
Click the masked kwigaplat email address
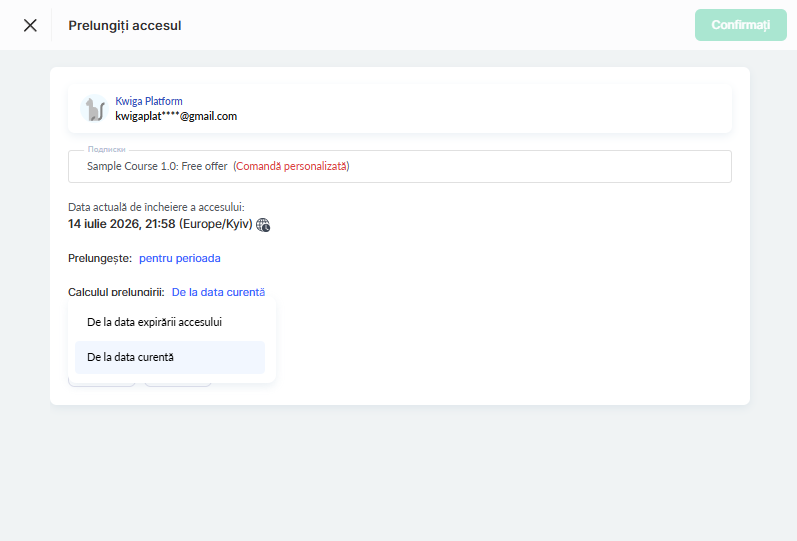tap(176, 116)
